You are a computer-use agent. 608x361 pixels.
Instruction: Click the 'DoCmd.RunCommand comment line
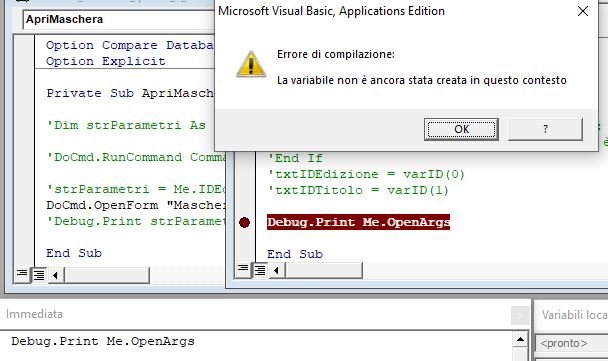(x=136, y=157)
